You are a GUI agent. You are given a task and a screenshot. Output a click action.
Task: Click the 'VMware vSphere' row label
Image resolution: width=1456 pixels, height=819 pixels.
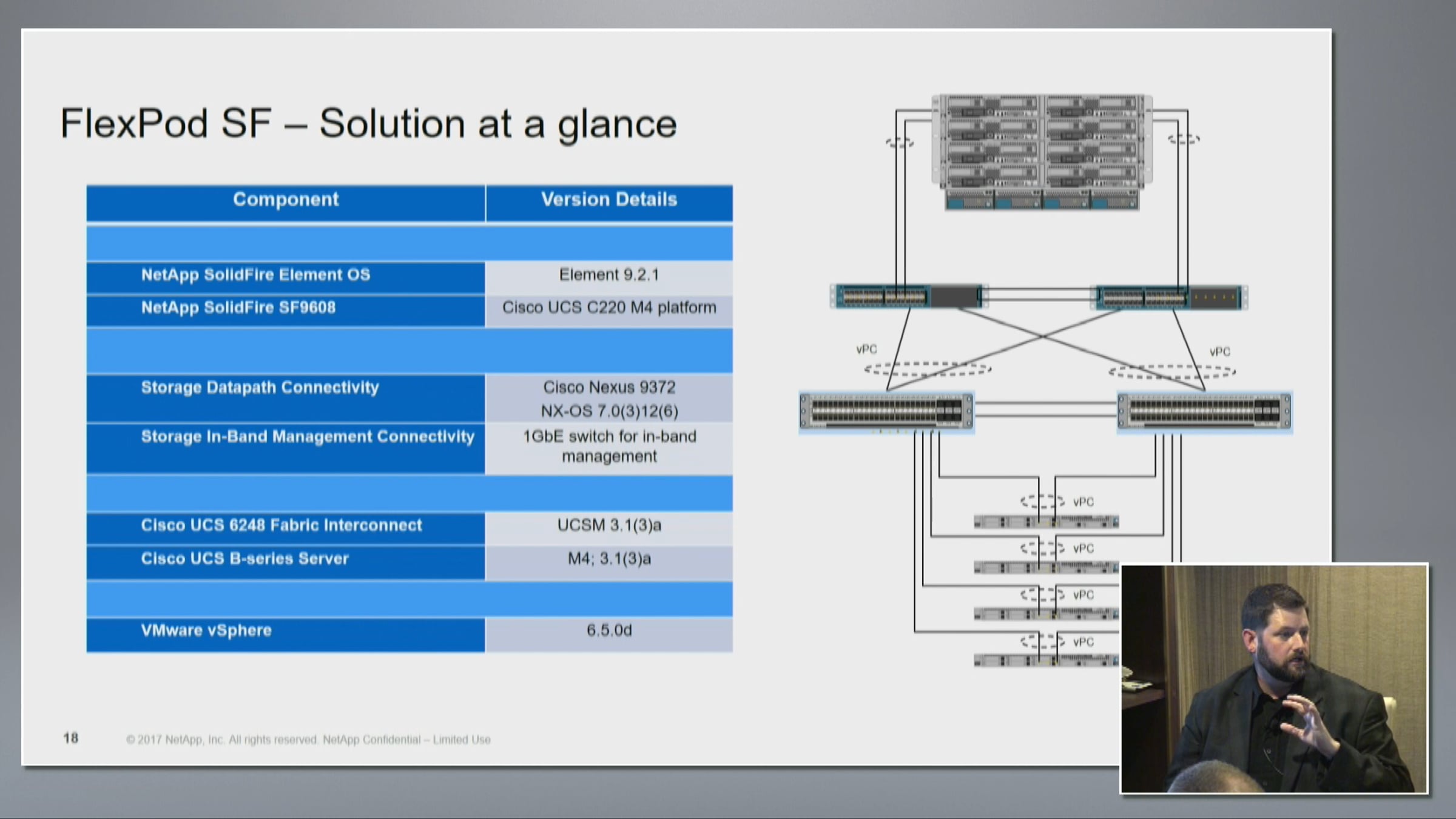206,630
